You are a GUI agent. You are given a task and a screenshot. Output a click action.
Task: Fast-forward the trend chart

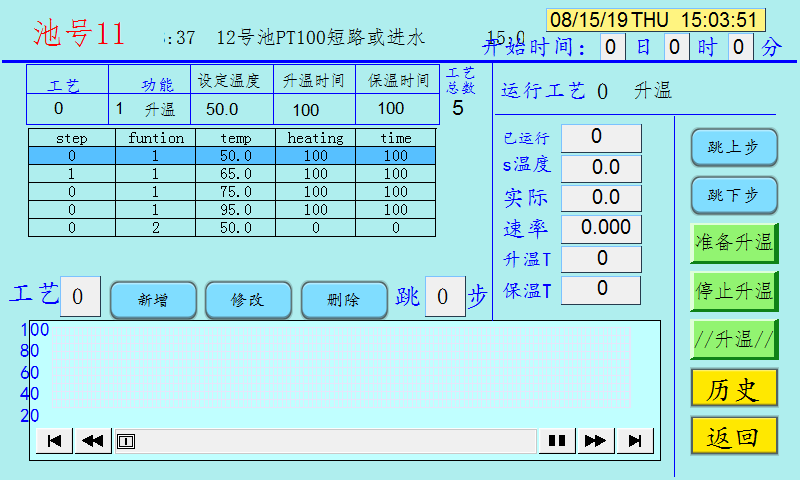pyautogui.click(x=594, y=441)
